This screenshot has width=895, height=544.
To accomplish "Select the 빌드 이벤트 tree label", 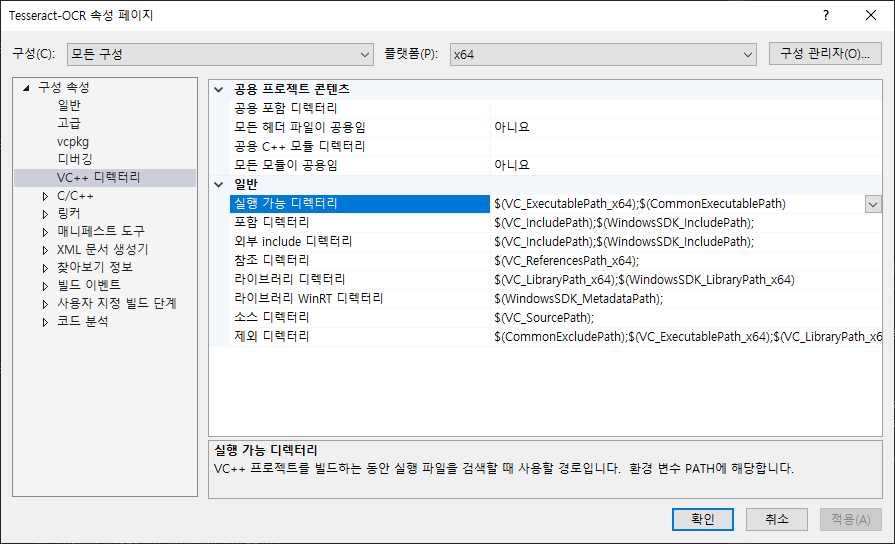I will pyautogui.click(x=89, y=285).
